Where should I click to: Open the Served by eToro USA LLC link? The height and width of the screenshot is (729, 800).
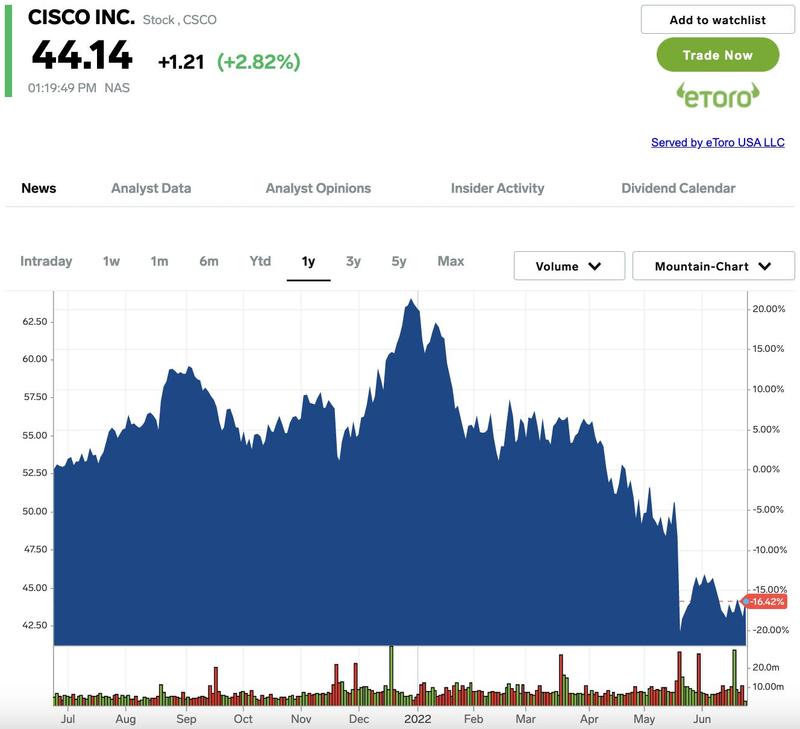717,142
